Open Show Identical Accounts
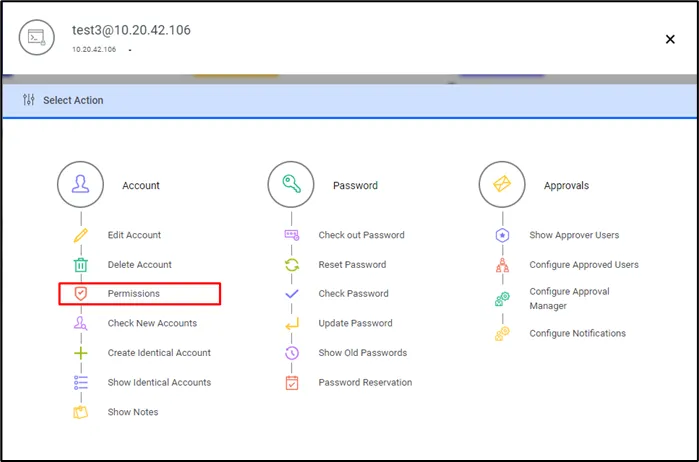699x462 pixels. coord(159,382)
